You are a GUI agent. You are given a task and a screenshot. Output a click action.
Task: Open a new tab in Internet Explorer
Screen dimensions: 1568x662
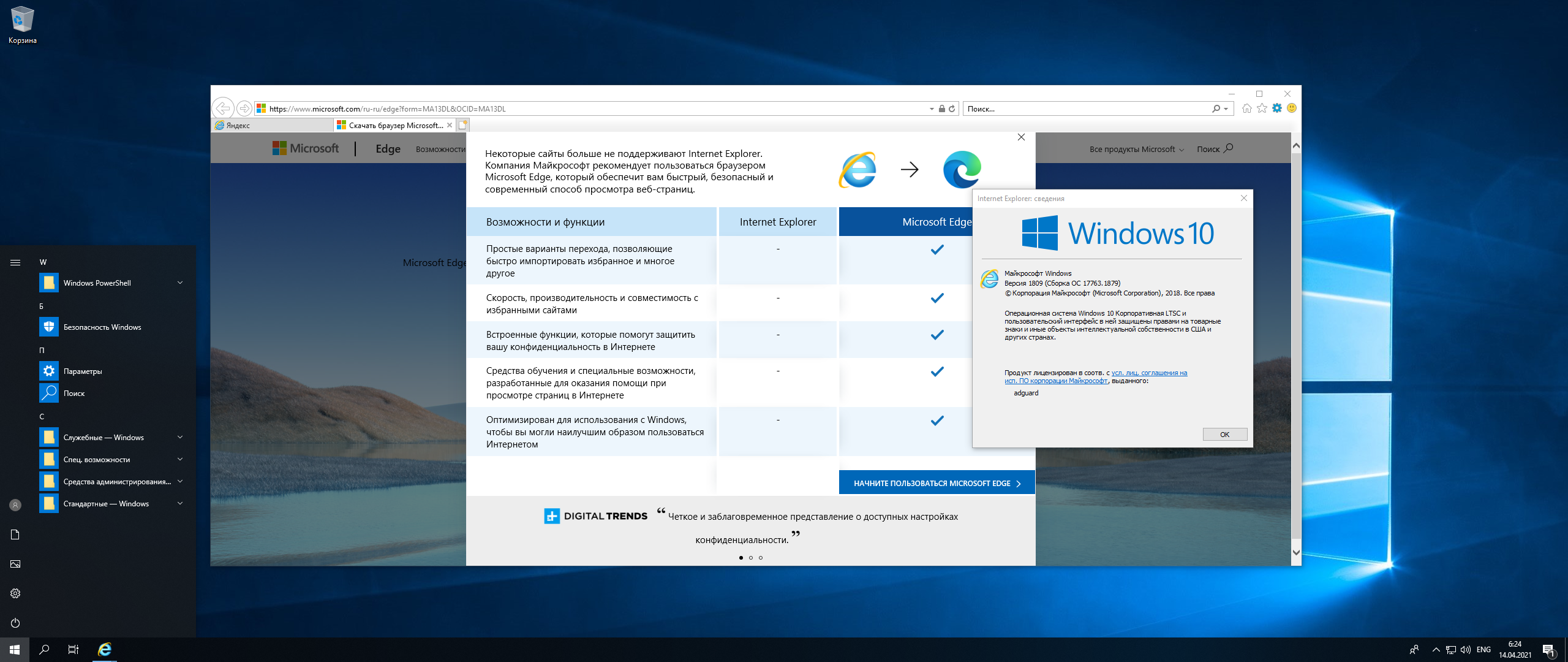click(463, 125)
